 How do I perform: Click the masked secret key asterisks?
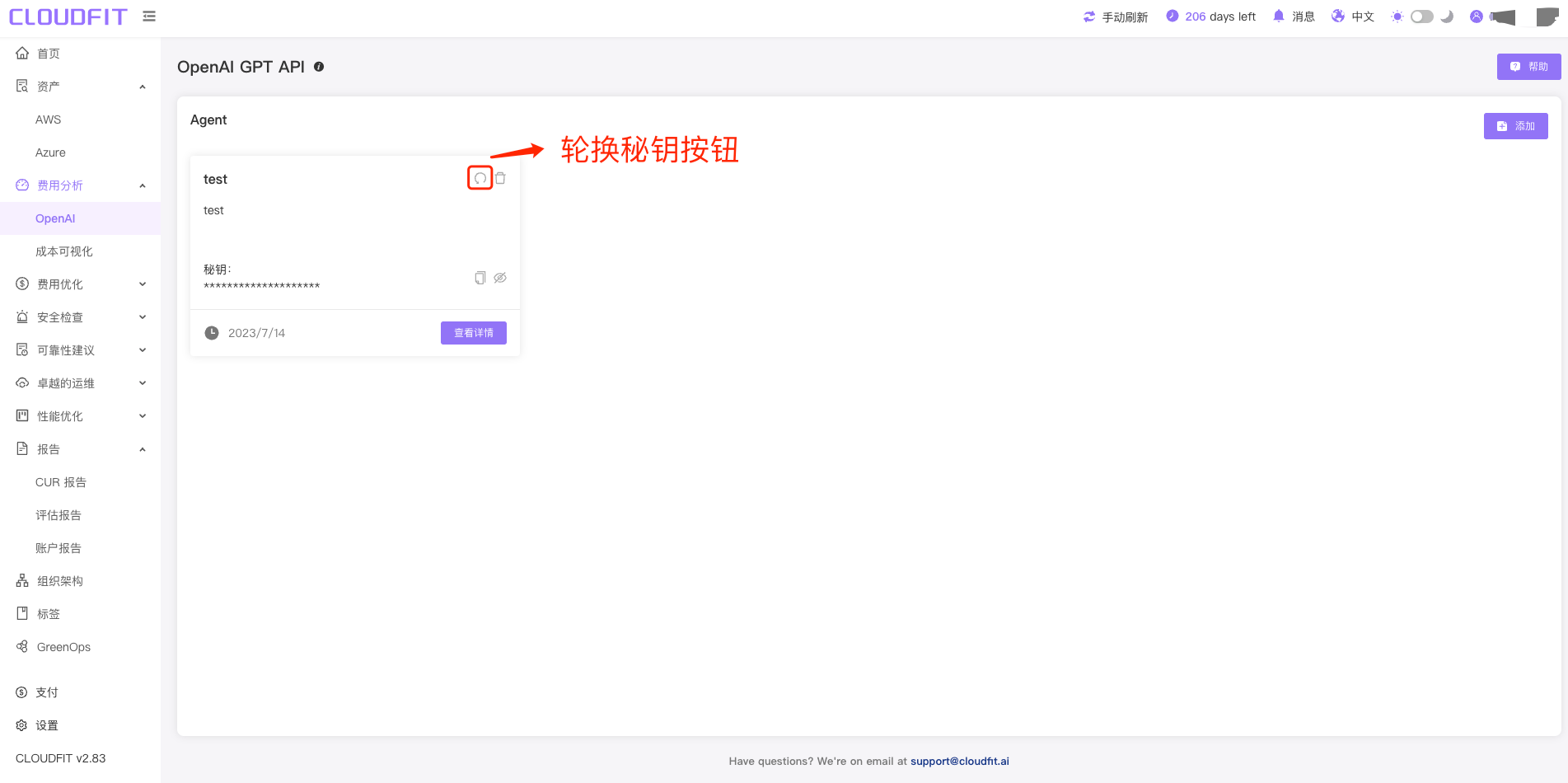coord(262,286)
